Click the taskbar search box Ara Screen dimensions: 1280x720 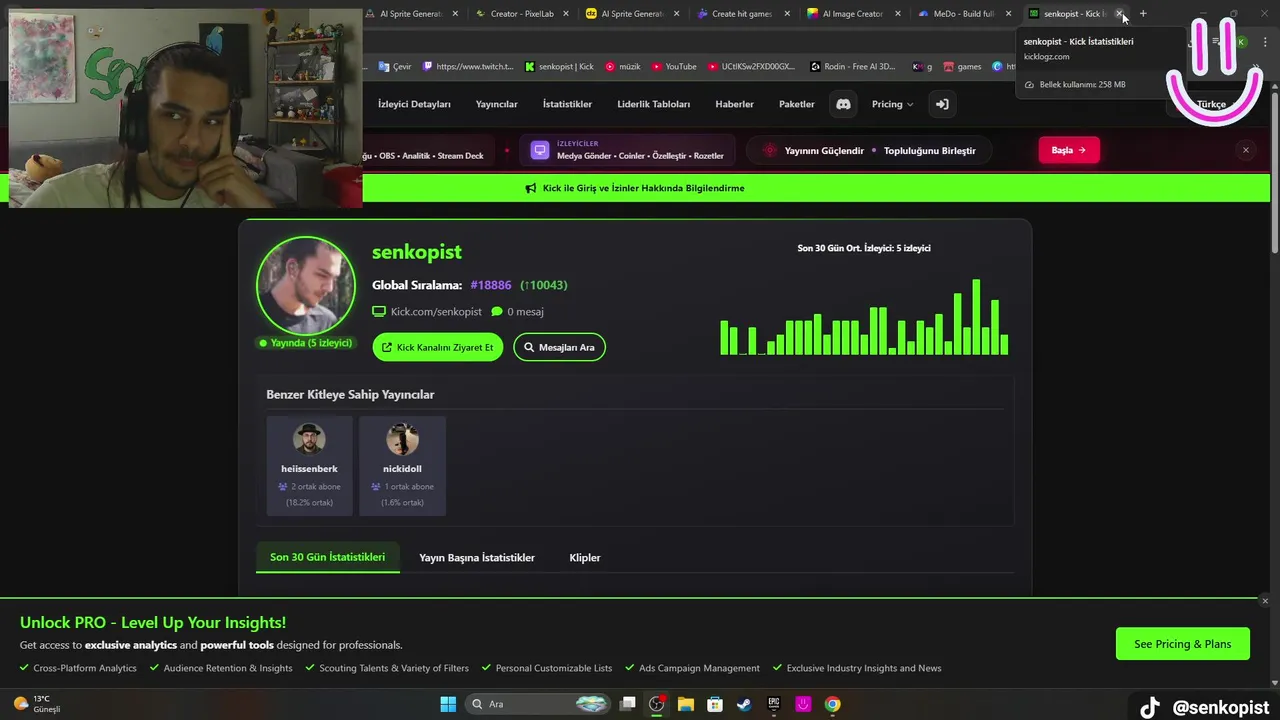click(538, 704)
